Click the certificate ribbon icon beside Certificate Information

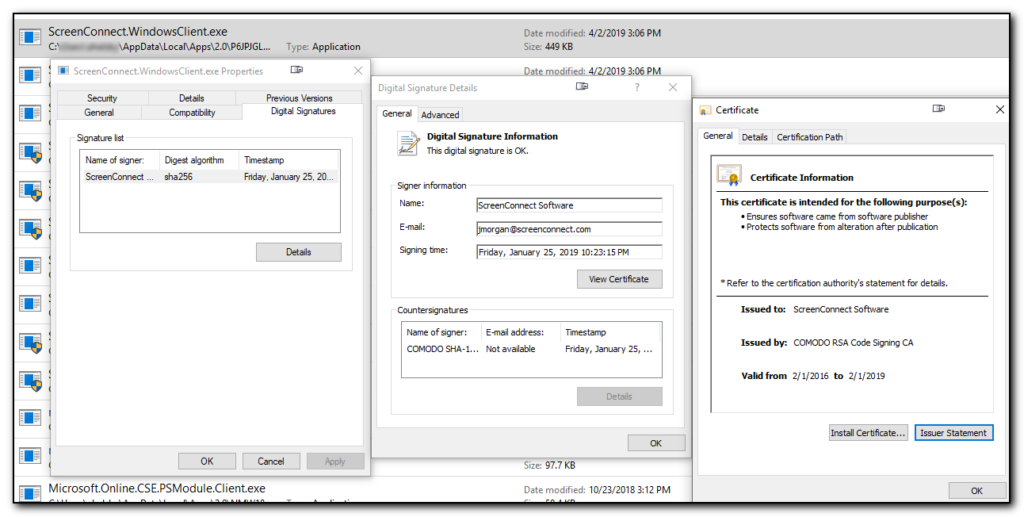point(728,175)
